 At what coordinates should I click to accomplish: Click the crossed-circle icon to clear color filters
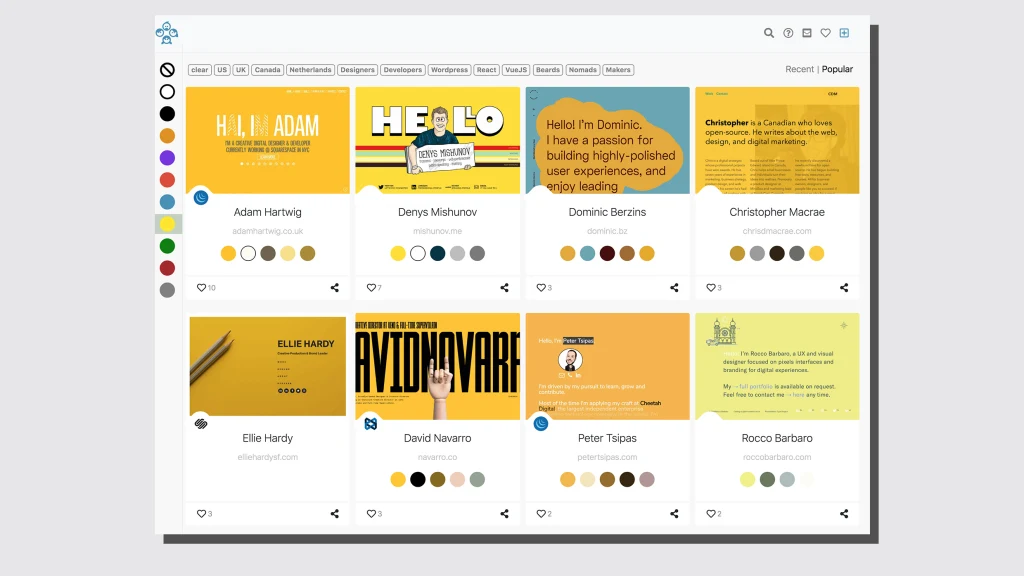[x=167, y=69]
